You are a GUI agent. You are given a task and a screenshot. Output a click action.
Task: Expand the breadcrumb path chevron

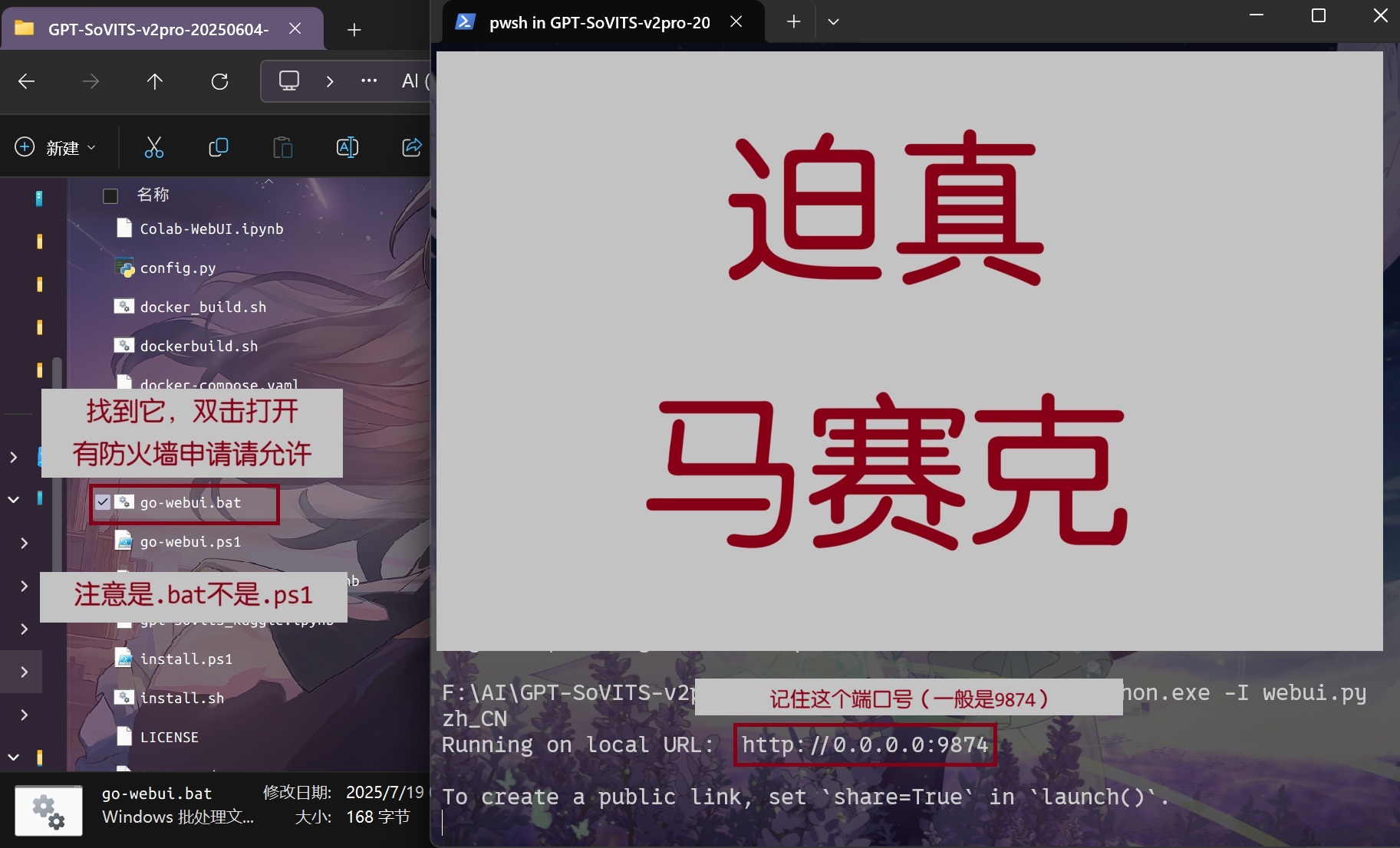click(330, 81)
